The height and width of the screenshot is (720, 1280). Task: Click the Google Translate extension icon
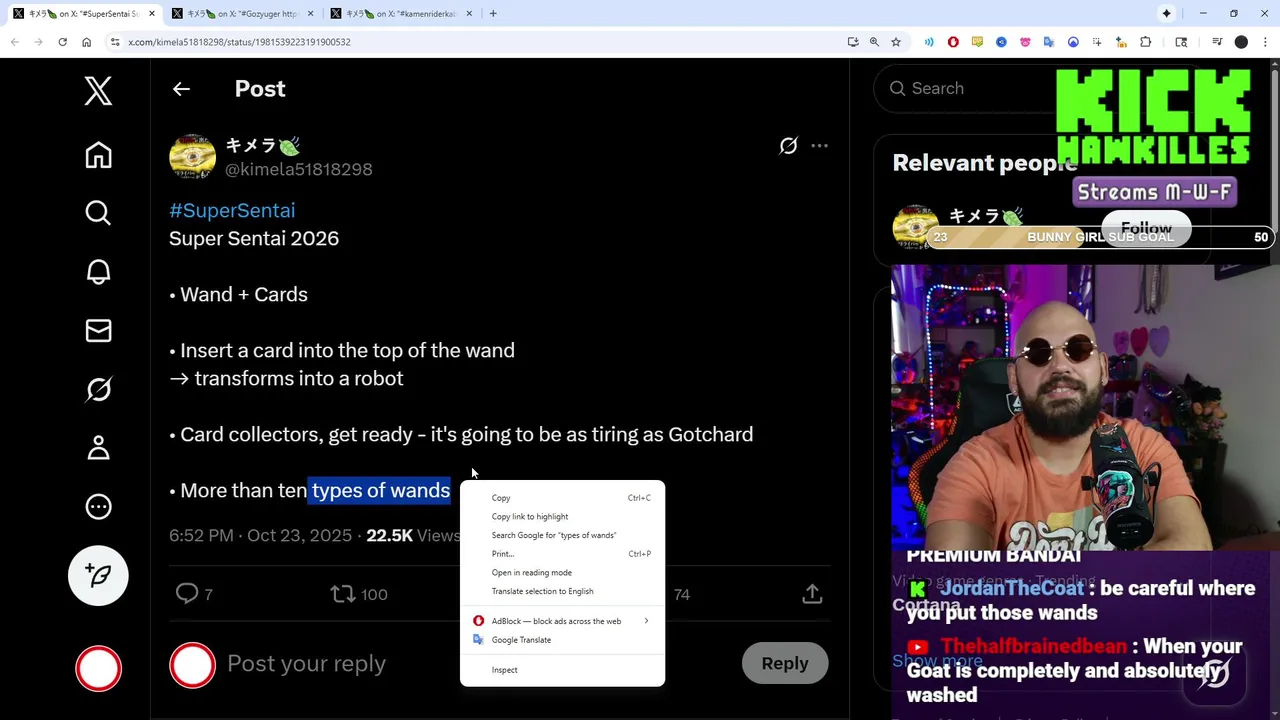[1049, 42]
